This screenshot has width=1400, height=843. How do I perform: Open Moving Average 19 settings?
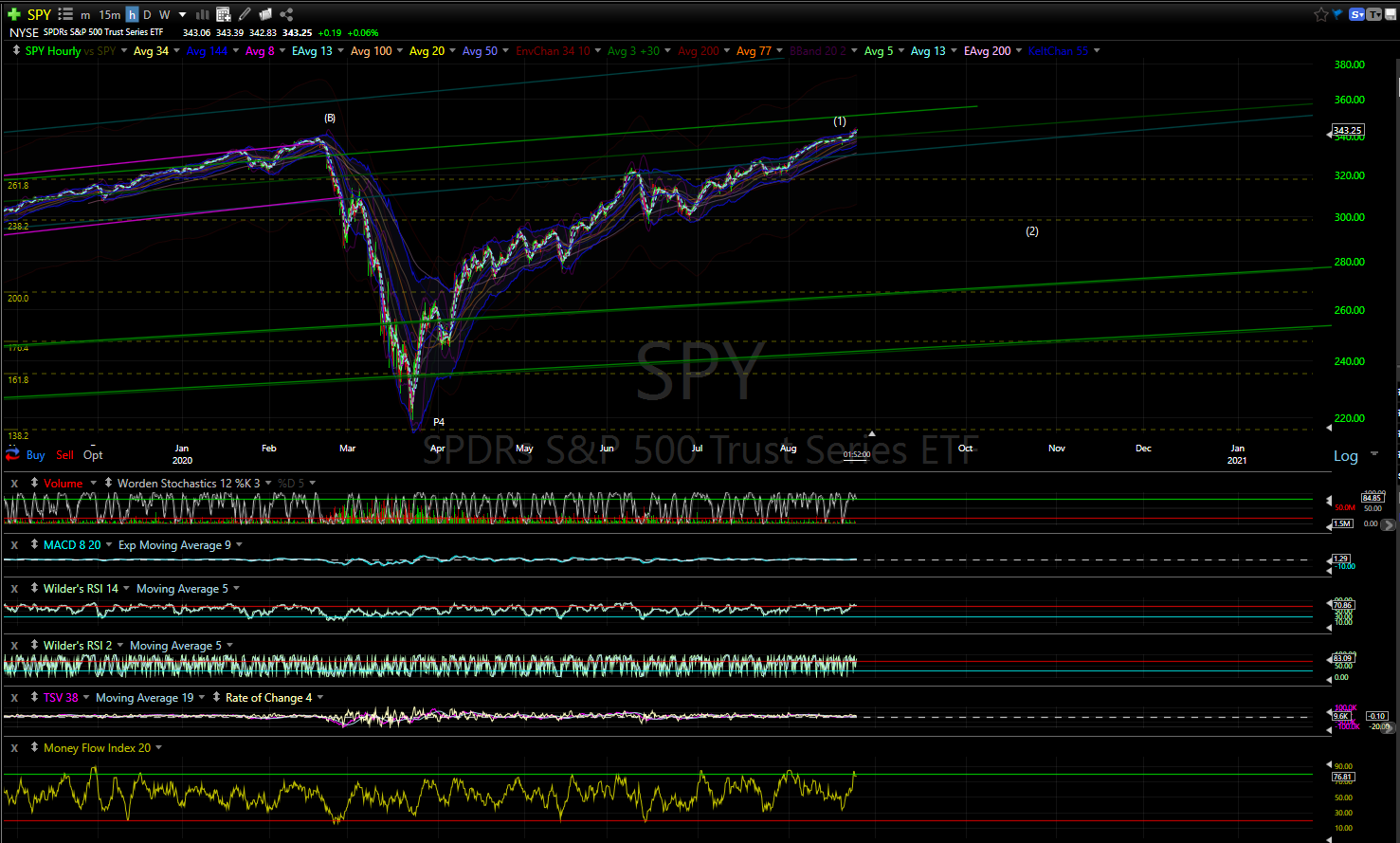pos(144,698)
